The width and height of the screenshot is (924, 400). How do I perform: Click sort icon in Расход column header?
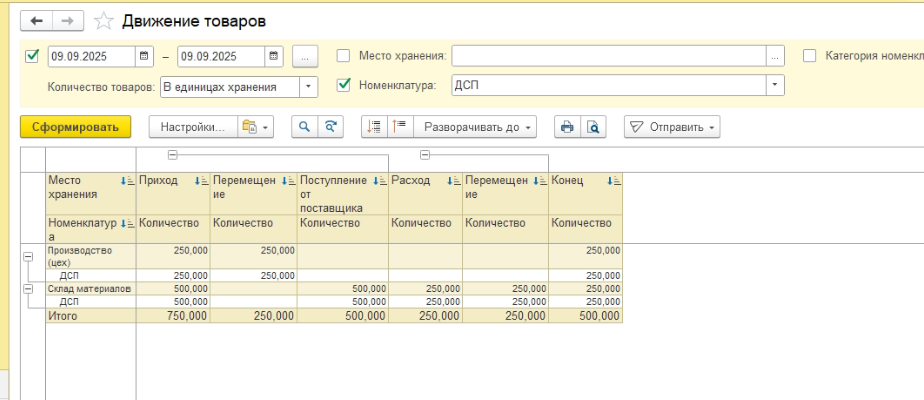[454, 181]
